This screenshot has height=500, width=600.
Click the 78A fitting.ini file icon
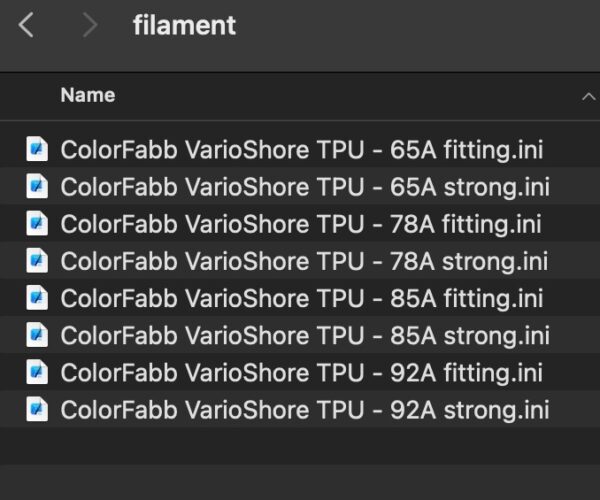point(37,223)
